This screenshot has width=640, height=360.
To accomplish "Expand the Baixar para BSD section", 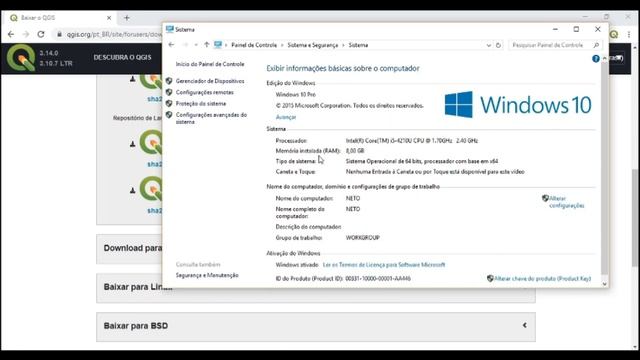I will (x=316, y=326).
